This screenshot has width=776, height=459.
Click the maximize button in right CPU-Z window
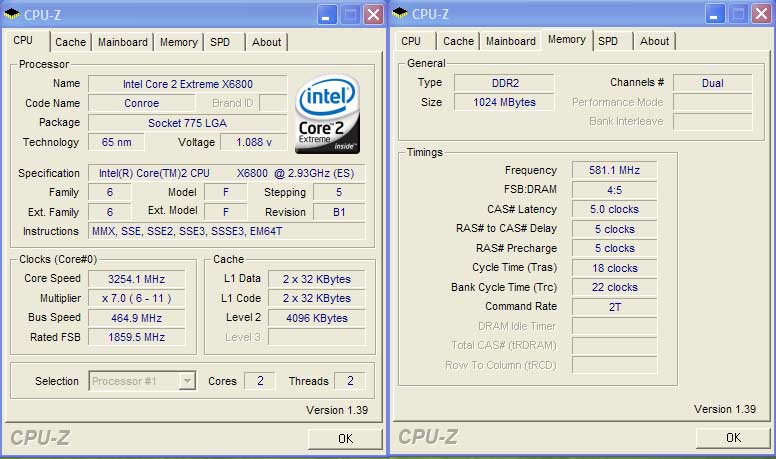738,14
